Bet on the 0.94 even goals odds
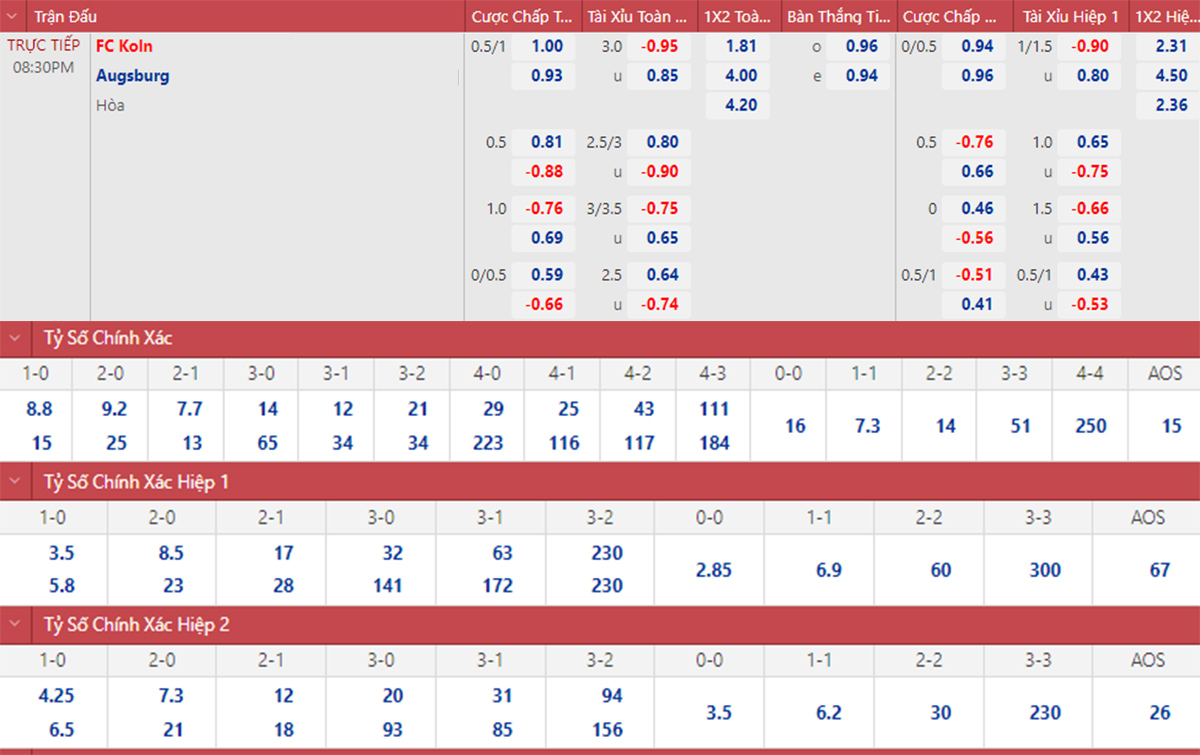The width and height of the screenshot is (1200, 755). pyautogui.click(x=861, y=76)
